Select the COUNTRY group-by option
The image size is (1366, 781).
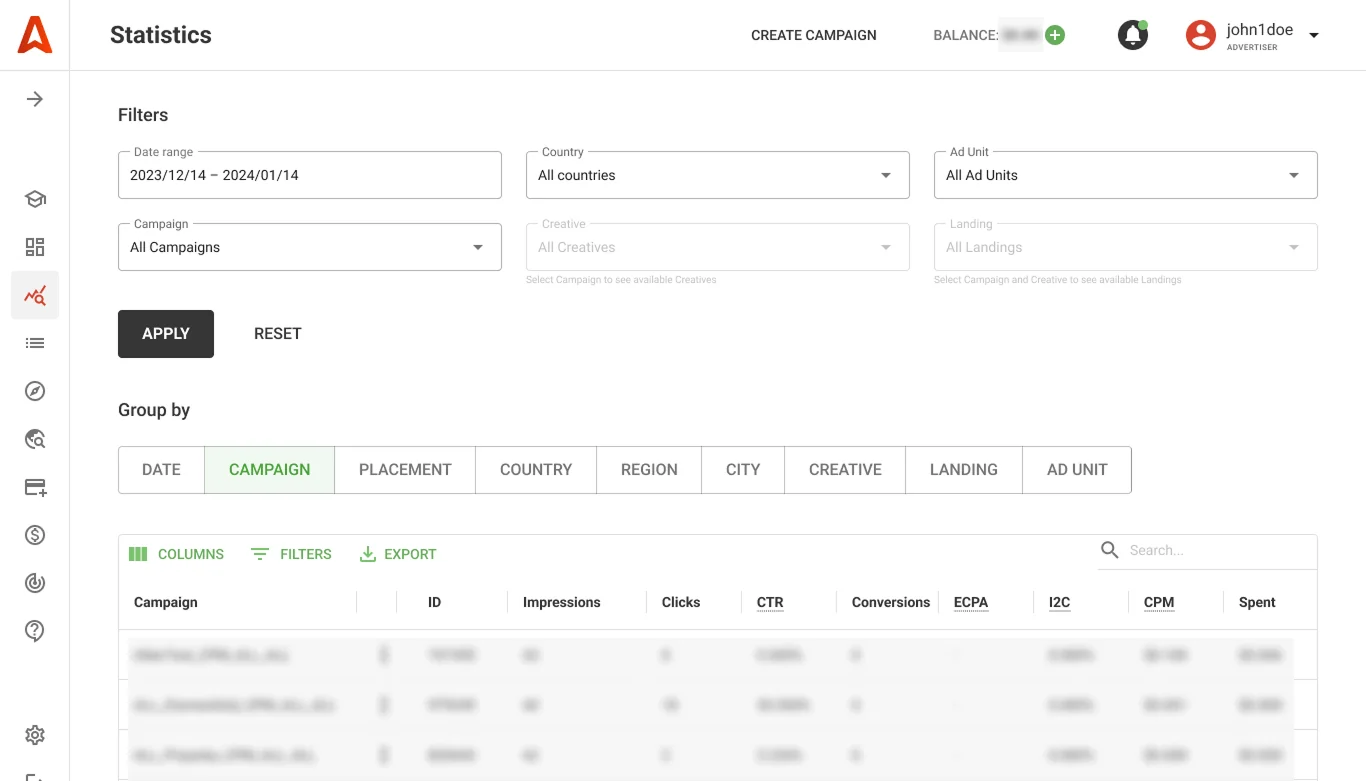coord(535,469)
